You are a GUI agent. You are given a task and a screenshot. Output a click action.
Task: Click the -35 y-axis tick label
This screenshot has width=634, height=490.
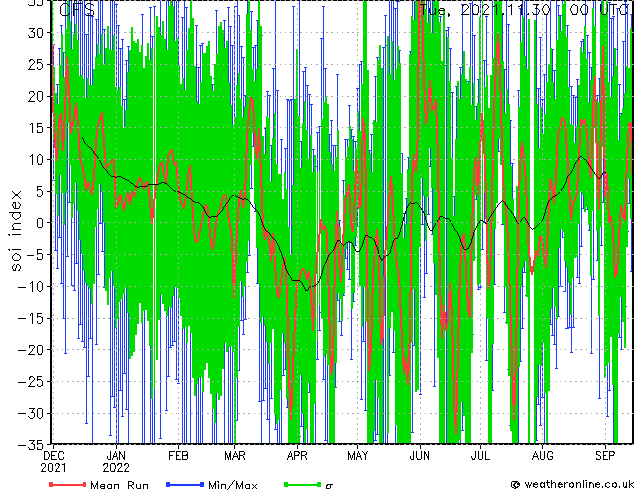(x=31, y=445)
